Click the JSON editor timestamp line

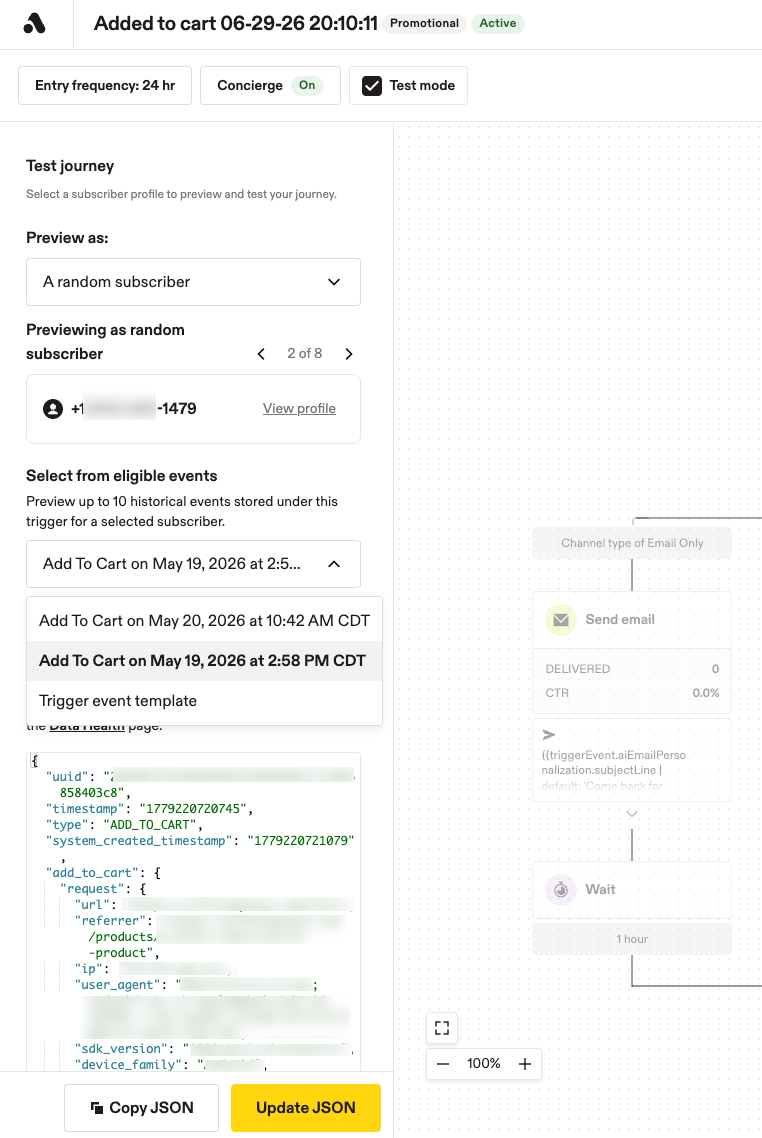(x=149, y=809)
